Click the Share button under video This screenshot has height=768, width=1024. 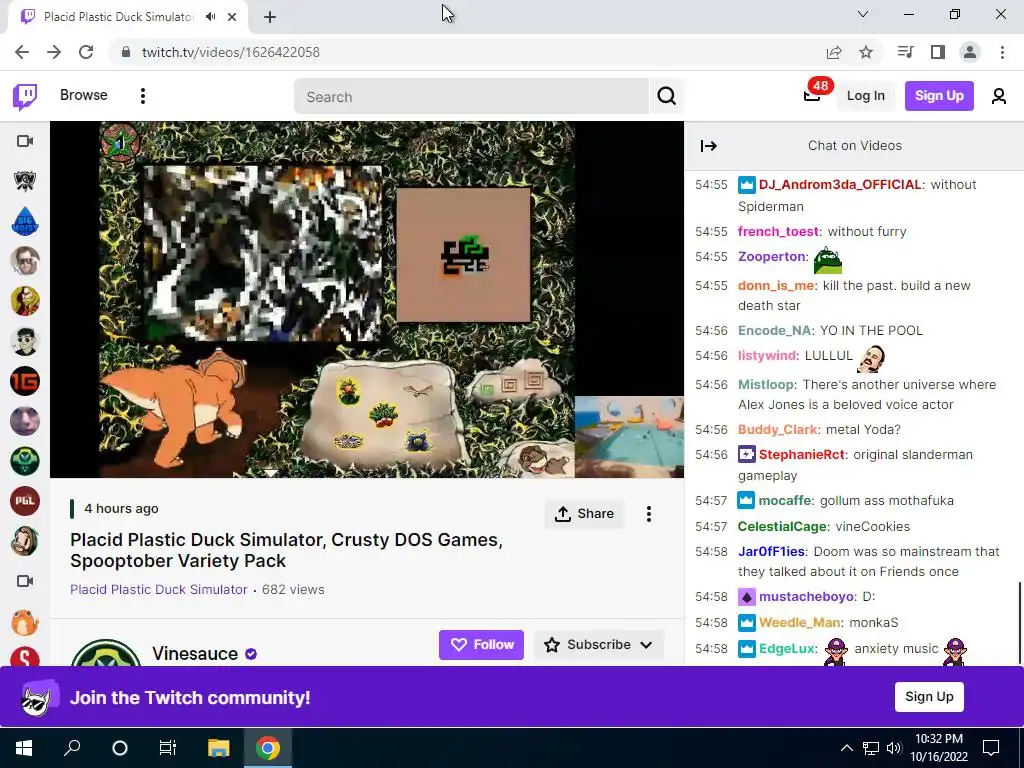pyautogui.click(x=584, y=514)
